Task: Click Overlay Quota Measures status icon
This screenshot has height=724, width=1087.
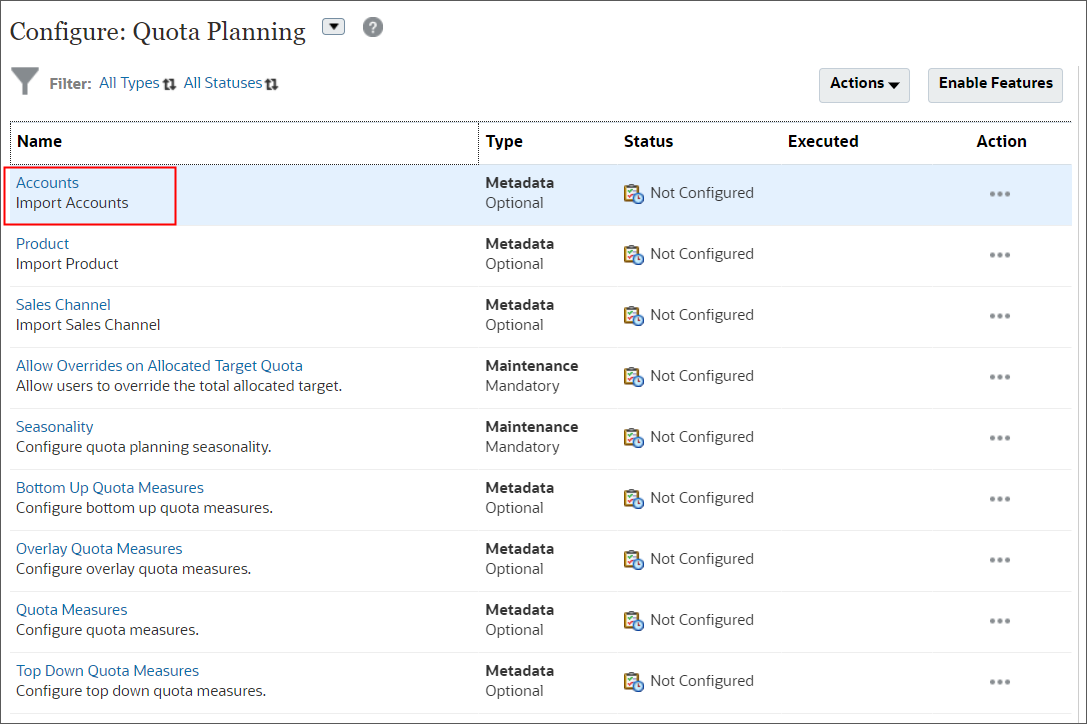Action: pyautogui.click(x=634, y=560)
